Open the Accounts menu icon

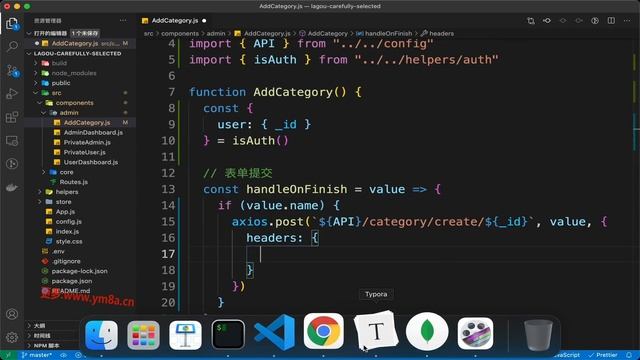[12, 314]
